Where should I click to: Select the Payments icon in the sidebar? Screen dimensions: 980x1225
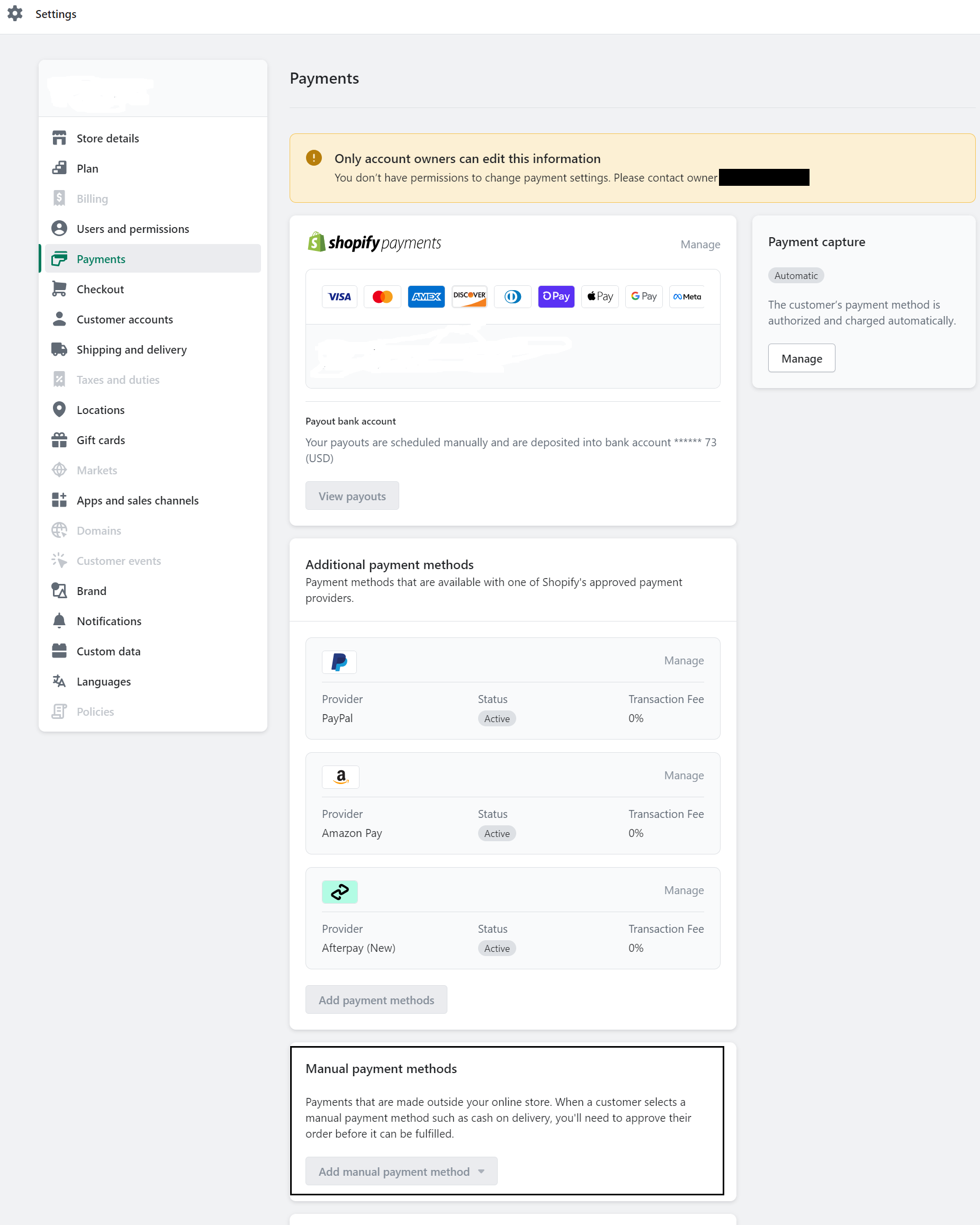point(60,258)
